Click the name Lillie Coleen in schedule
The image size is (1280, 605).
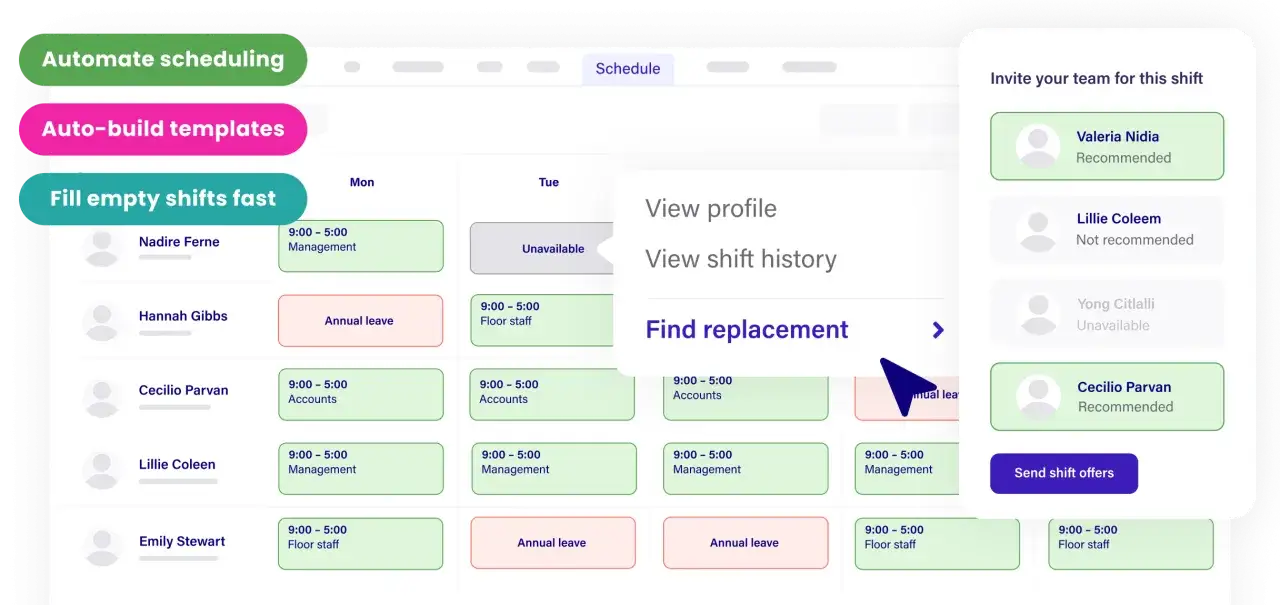pos(177,464)
